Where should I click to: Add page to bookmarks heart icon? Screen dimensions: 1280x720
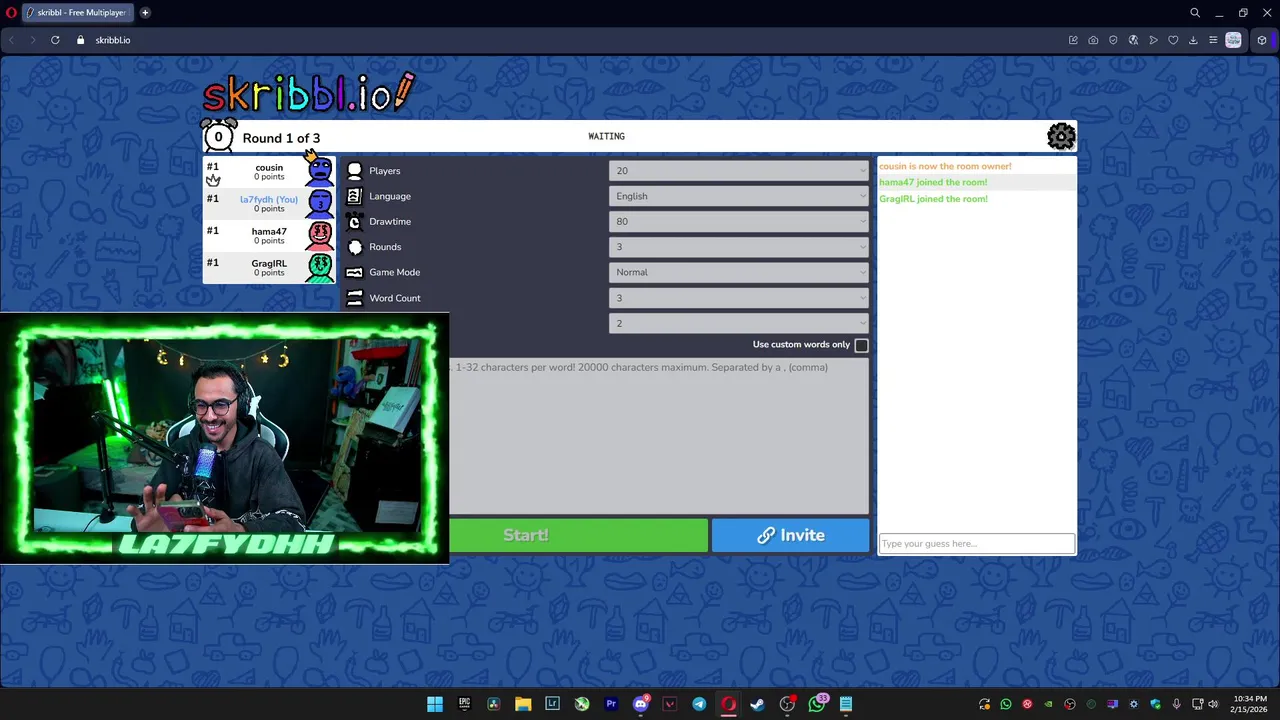tap(1173, 40)
